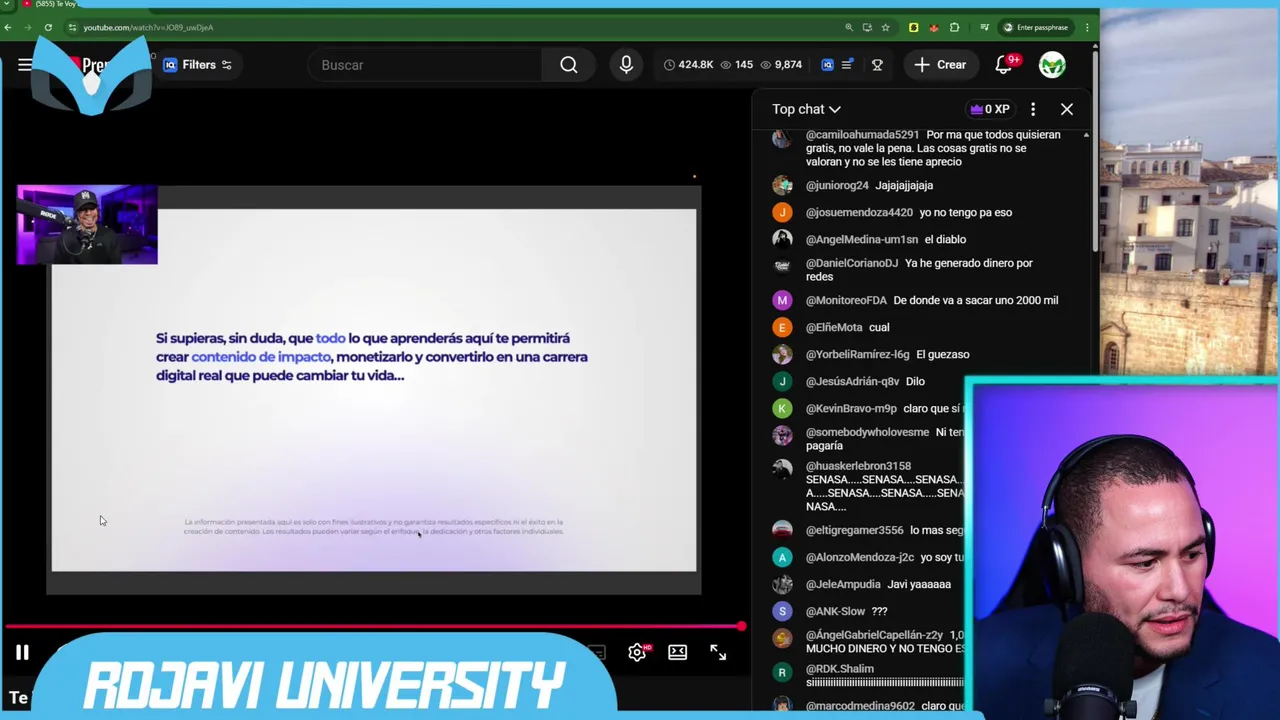Image resolution: width=1280 pixels, height=720 pixels.
Task: Click @KevinBravo-m9p chat username
Action: (x=851, y=408)
